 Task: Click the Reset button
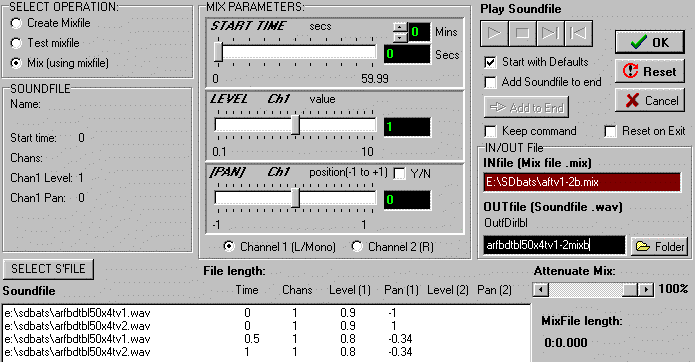650,71
